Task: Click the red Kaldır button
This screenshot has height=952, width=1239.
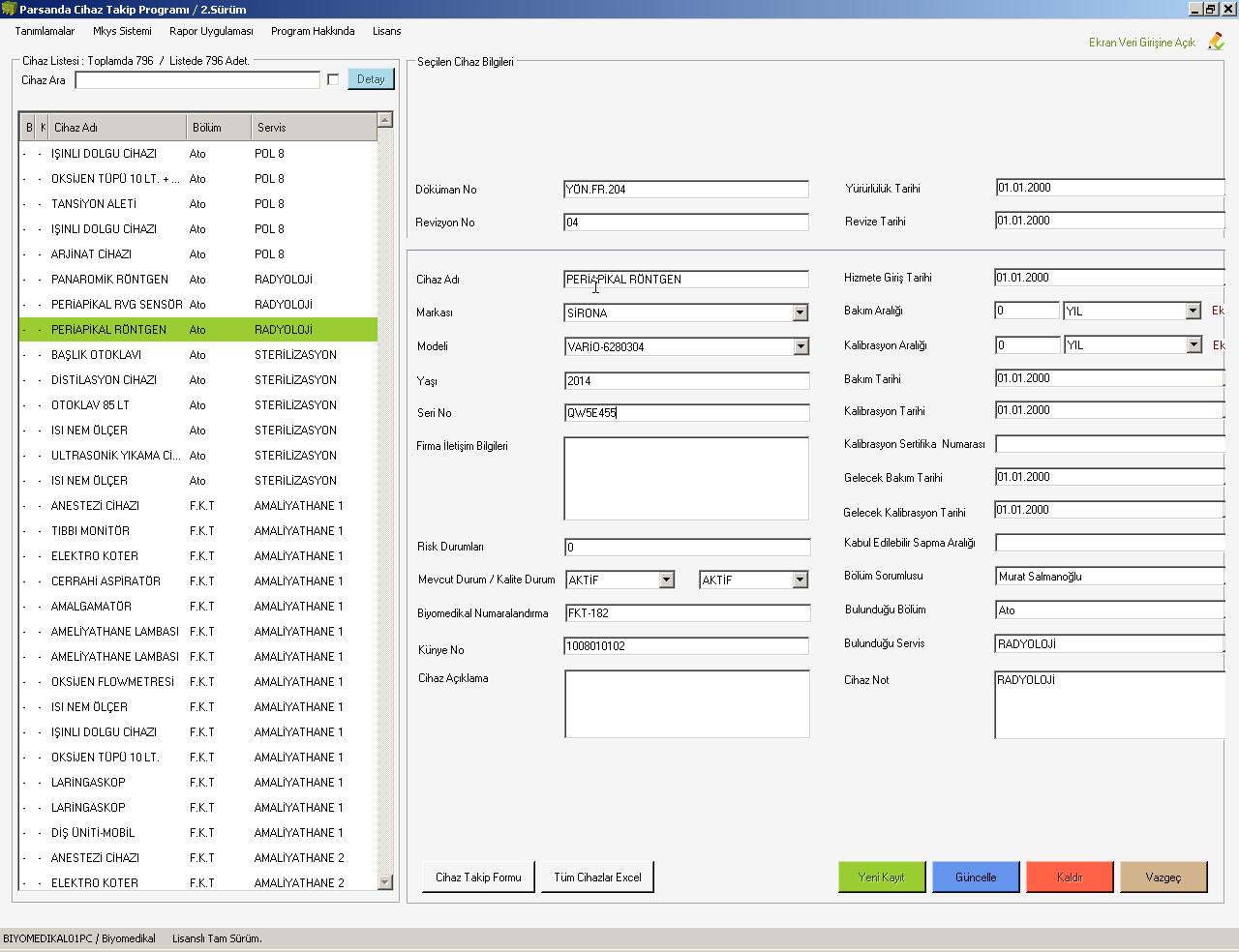Action: [1070, 878]
